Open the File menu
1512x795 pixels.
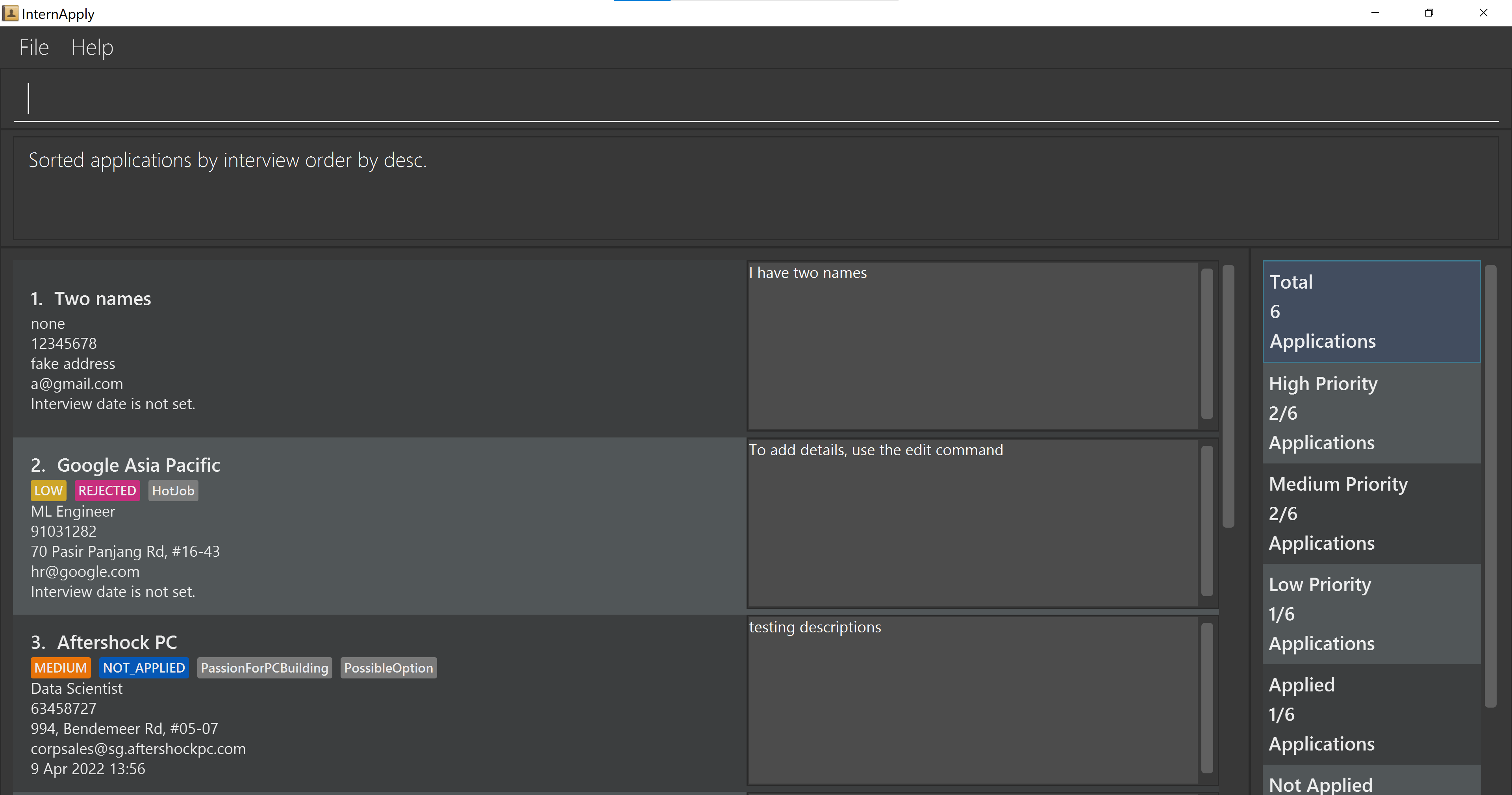point(33,48)
